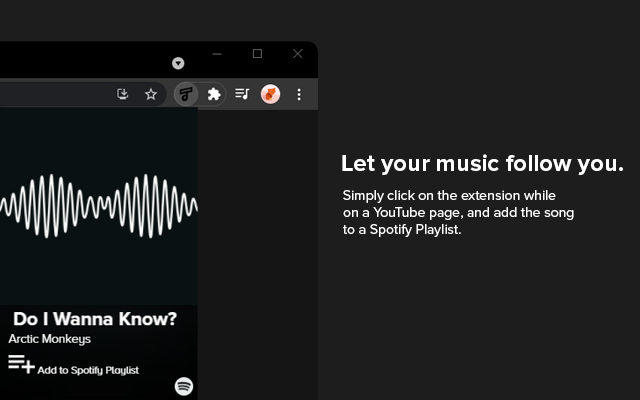This screenshot has width=640, height=400.
Task: Click the install app download icon
Action: pyautogui.click(x=123, y=94)
